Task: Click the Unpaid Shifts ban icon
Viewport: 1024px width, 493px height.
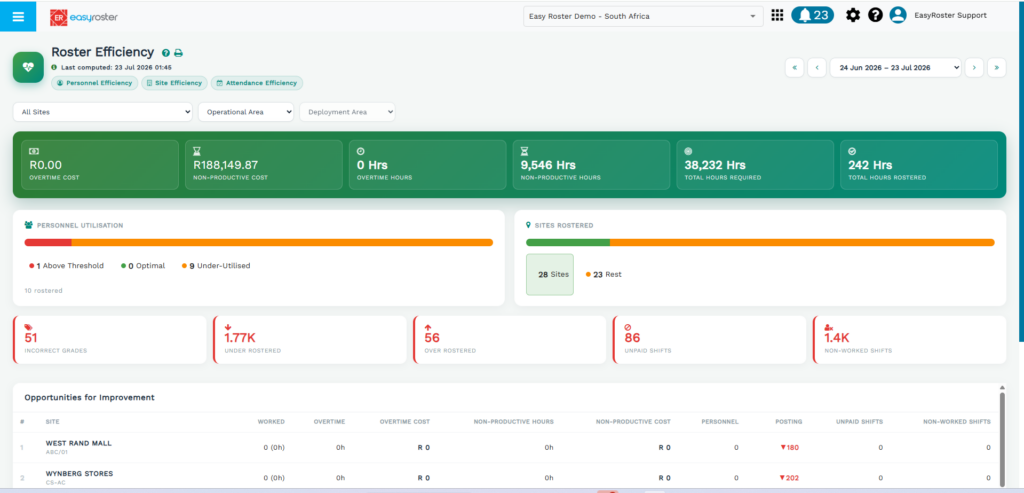Action: [x=628, y=327]
